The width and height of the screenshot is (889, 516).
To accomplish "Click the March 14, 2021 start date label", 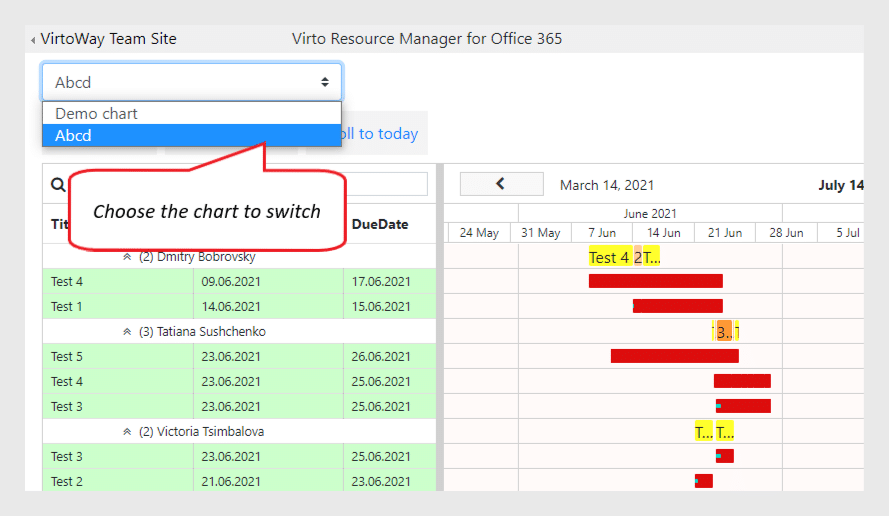I will (607, 185).
